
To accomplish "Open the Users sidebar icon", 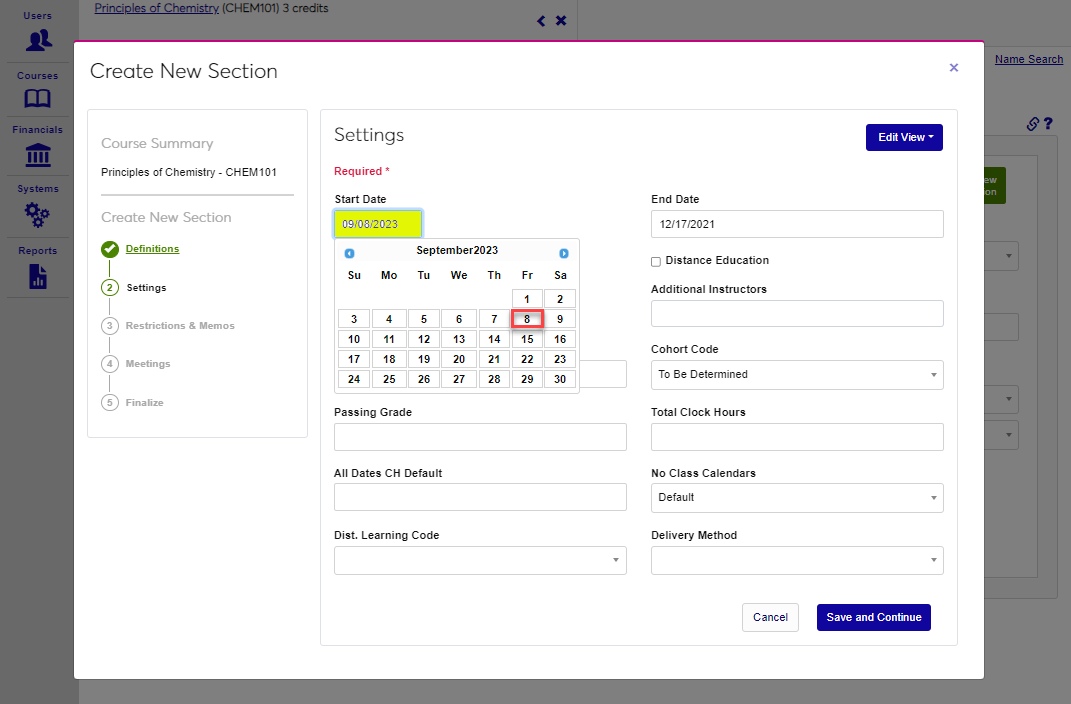I will pyautogui.click(x=38, y=40).
